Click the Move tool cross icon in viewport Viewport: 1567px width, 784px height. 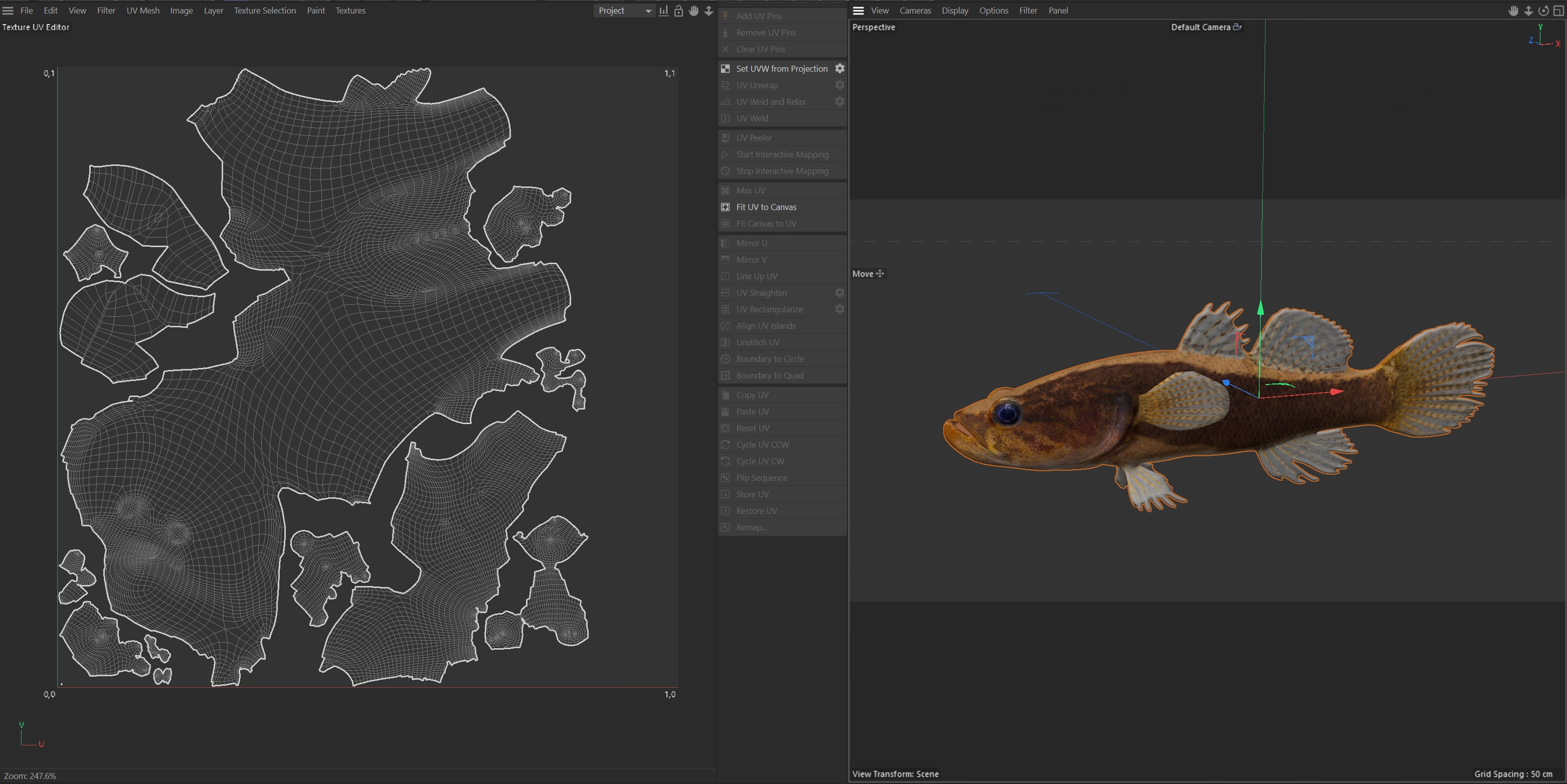coord(880,274)
